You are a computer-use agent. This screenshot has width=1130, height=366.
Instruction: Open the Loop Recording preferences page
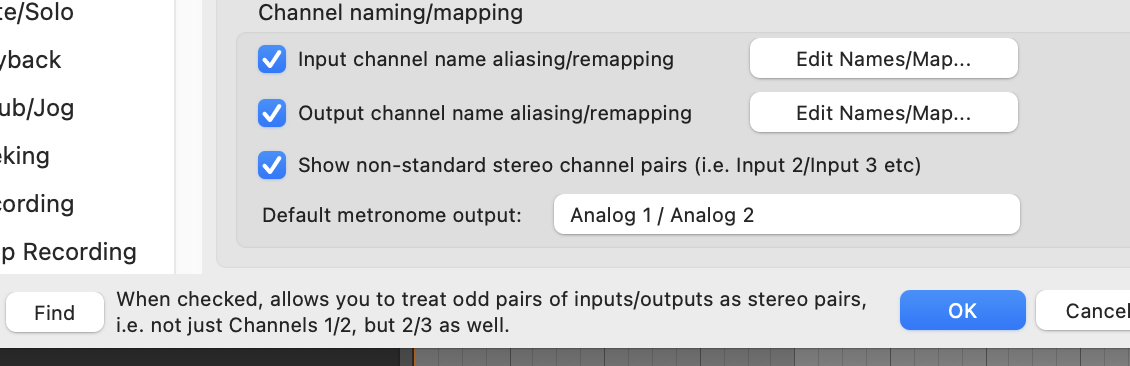click(68, 251)
